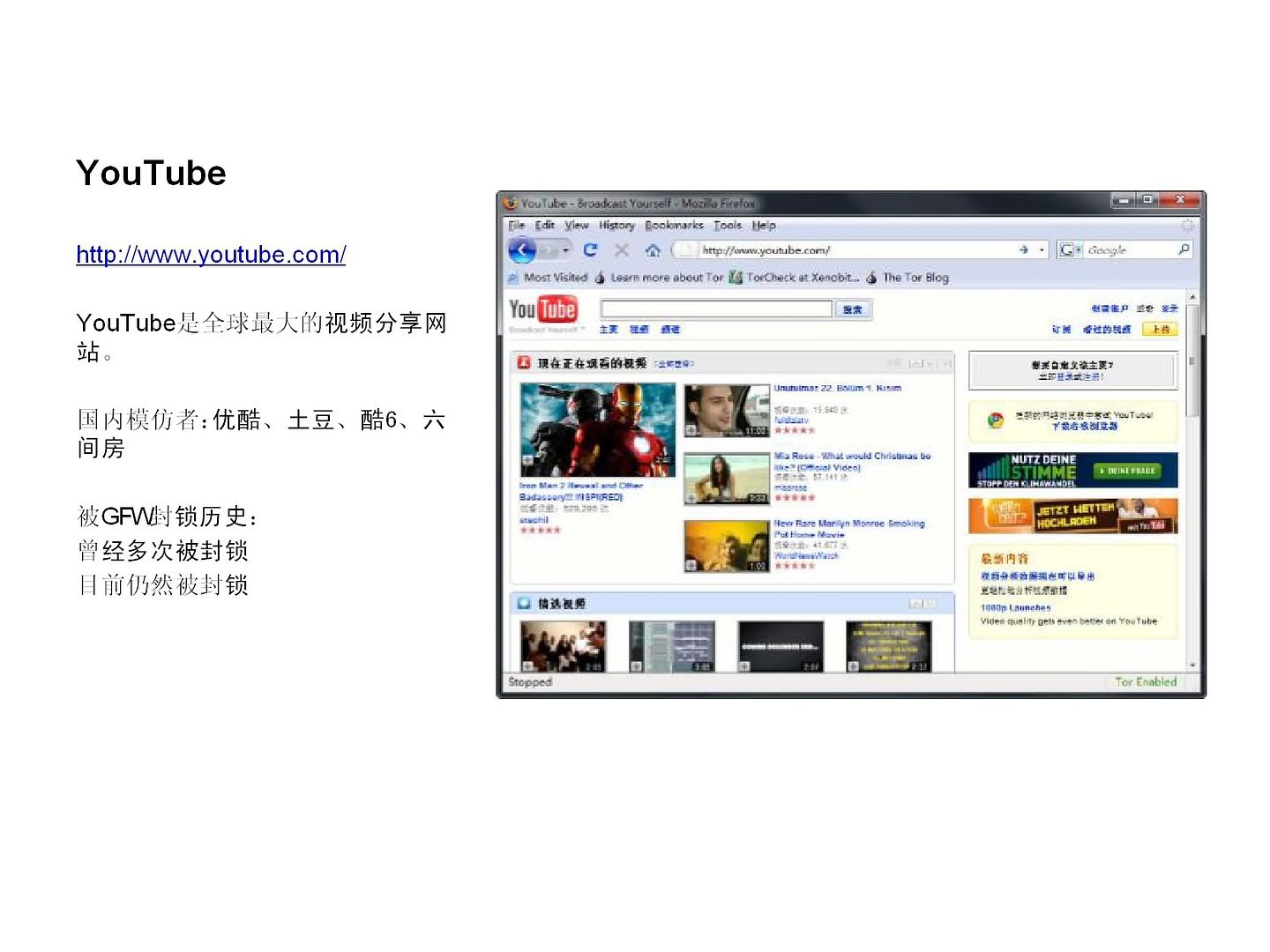Open the Bookmarks menu
This screenshot has height=952, width=1270.
[x=674, y=226]
